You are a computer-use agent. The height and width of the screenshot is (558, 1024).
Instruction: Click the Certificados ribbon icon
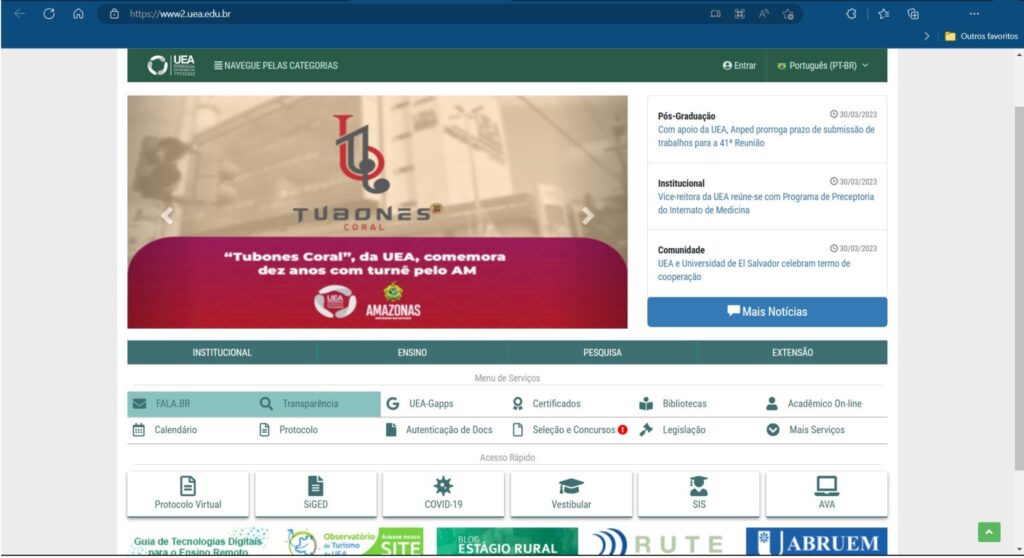(518, 404)
